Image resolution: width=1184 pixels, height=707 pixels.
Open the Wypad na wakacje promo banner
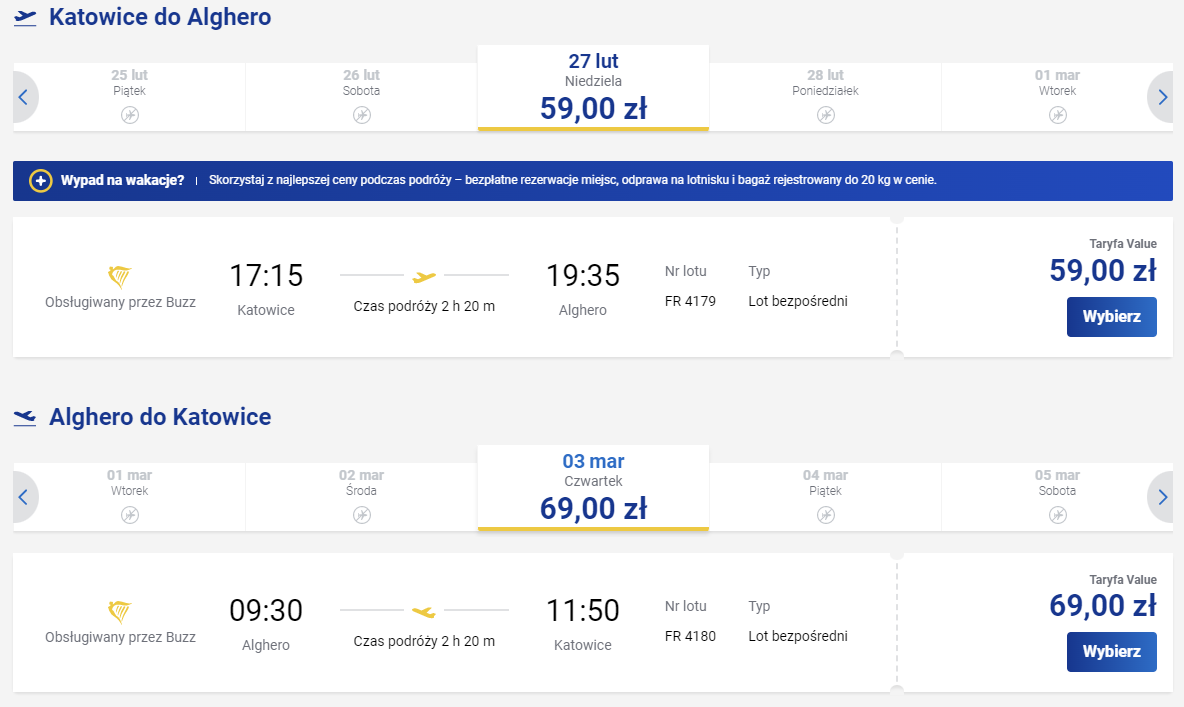pyautogui.click(x=593, y=181)
